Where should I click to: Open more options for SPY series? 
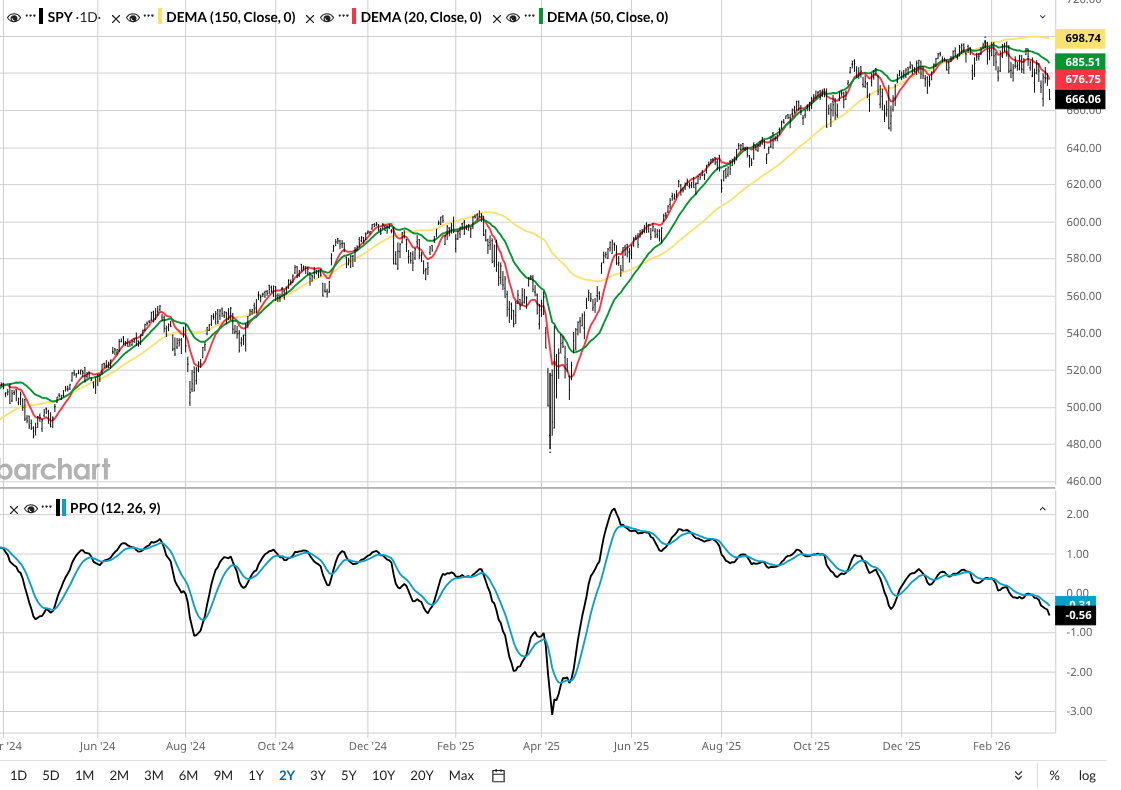point(31,16)
